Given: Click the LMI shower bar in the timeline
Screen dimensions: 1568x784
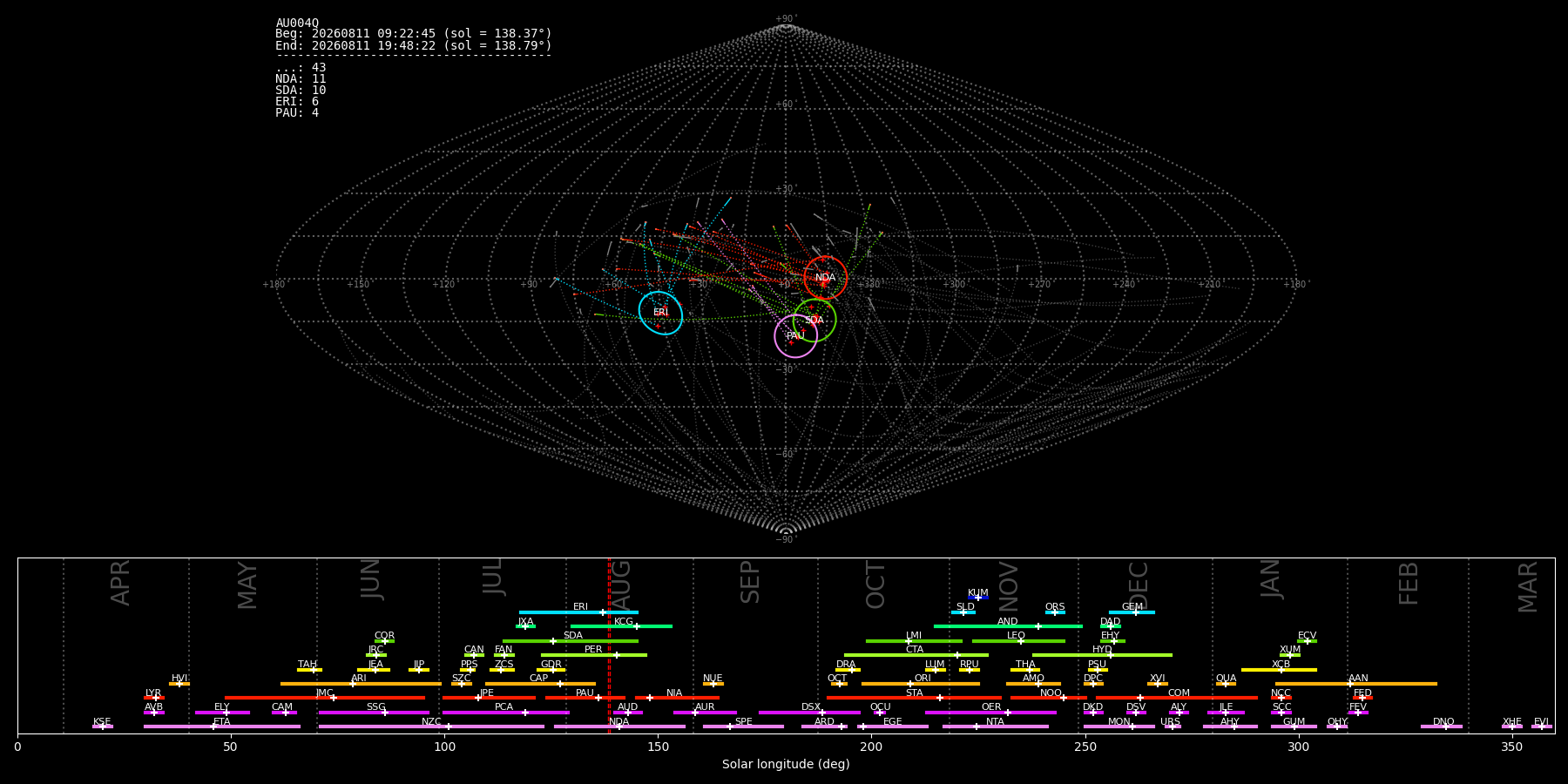Looking at the screenshot, I should 914,641.
